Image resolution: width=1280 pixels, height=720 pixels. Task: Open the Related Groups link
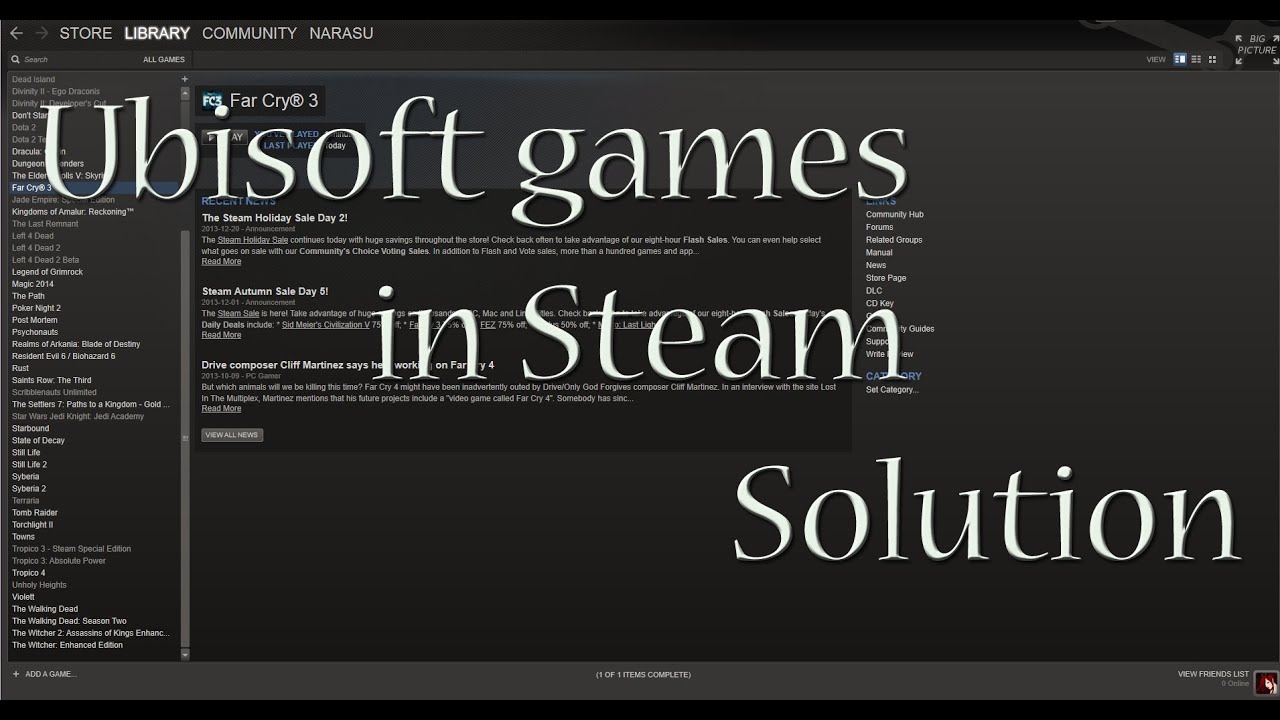(x=894, y=240)
